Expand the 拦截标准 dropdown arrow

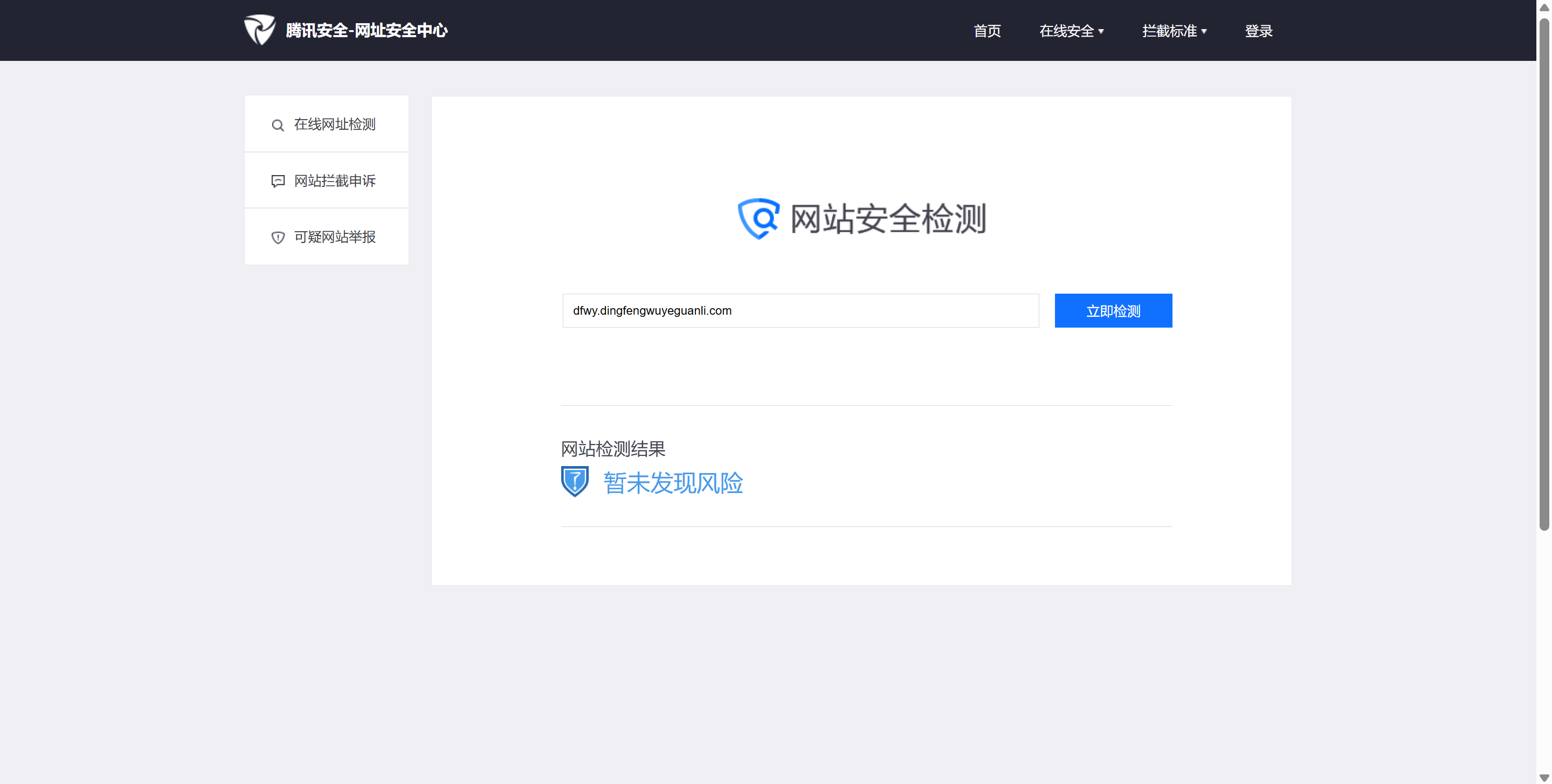1204,31
